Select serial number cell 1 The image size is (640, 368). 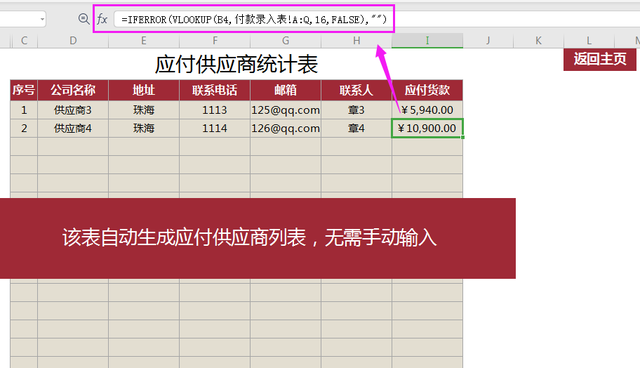(24, 110)
